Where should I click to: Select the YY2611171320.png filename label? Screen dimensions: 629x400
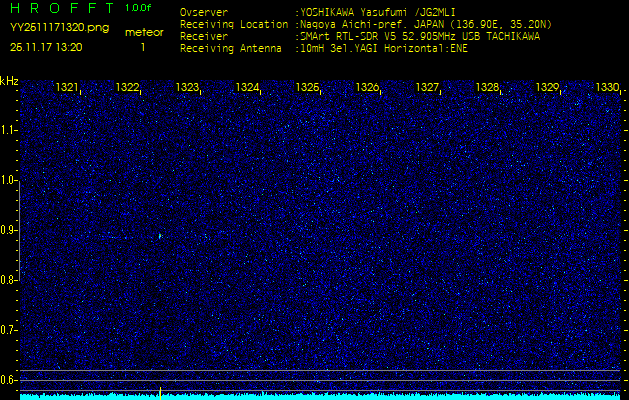(52, 28)
